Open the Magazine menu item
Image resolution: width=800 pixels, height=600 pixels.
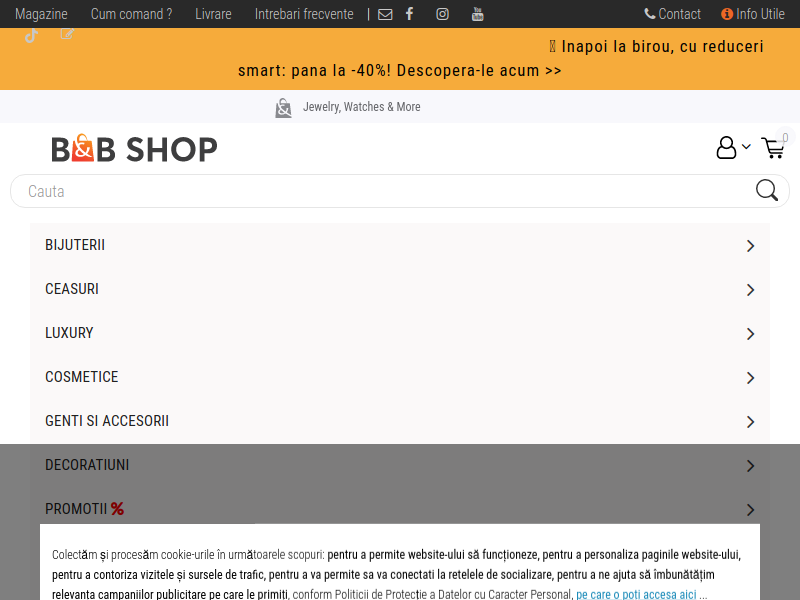[41, 14]
